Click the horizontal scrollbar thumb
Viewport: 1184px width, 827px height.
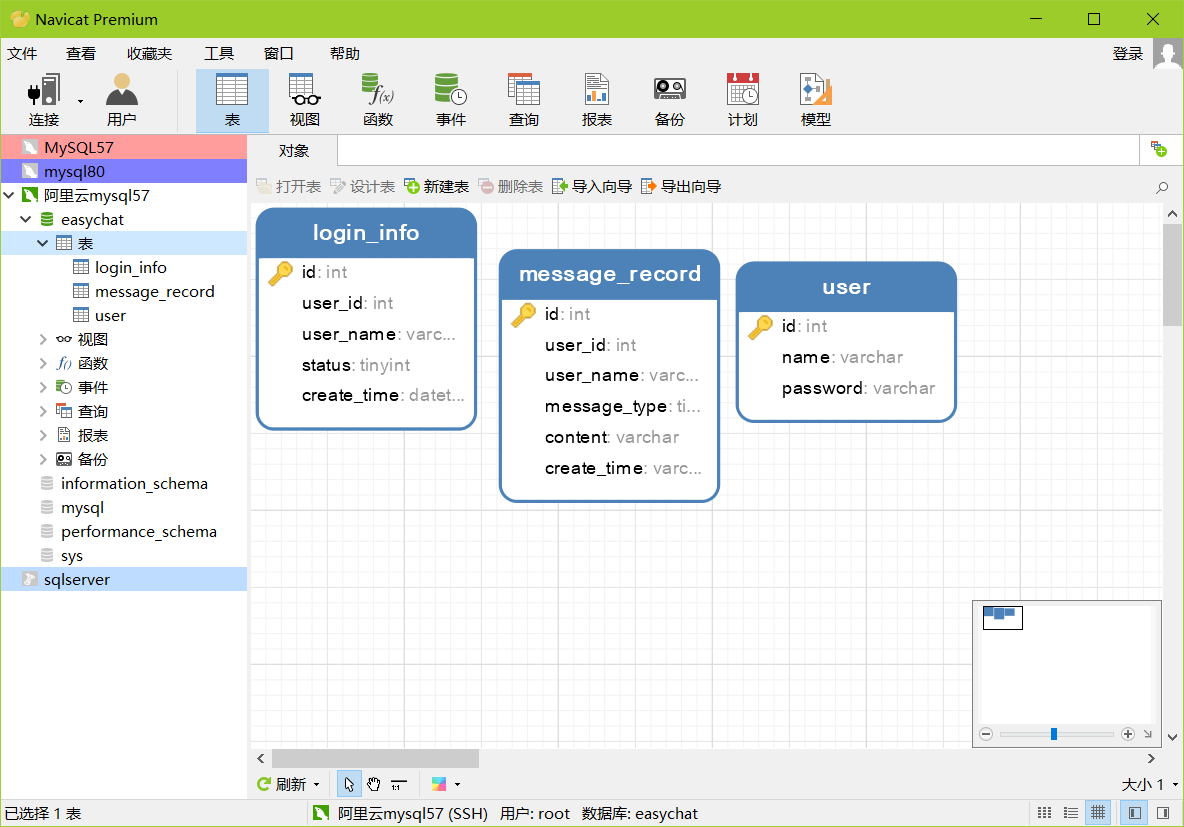click(x=375, y=758)
